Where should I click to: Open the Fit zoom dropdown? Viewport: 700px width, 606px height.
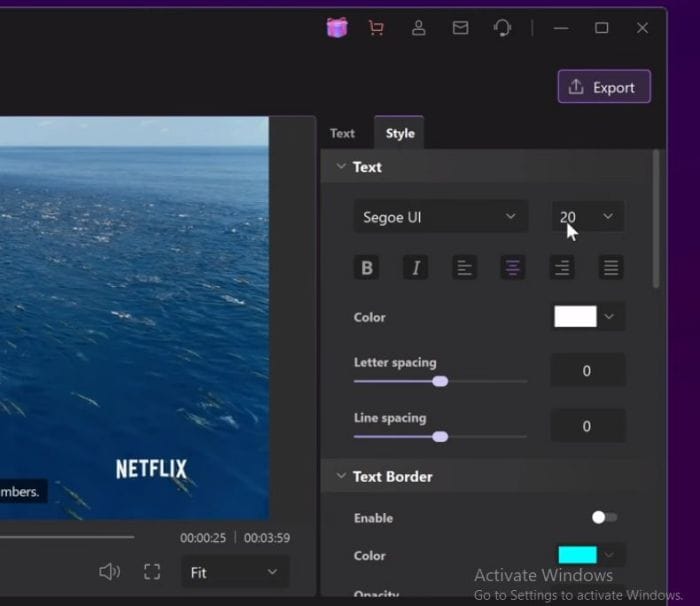point(235,572)
